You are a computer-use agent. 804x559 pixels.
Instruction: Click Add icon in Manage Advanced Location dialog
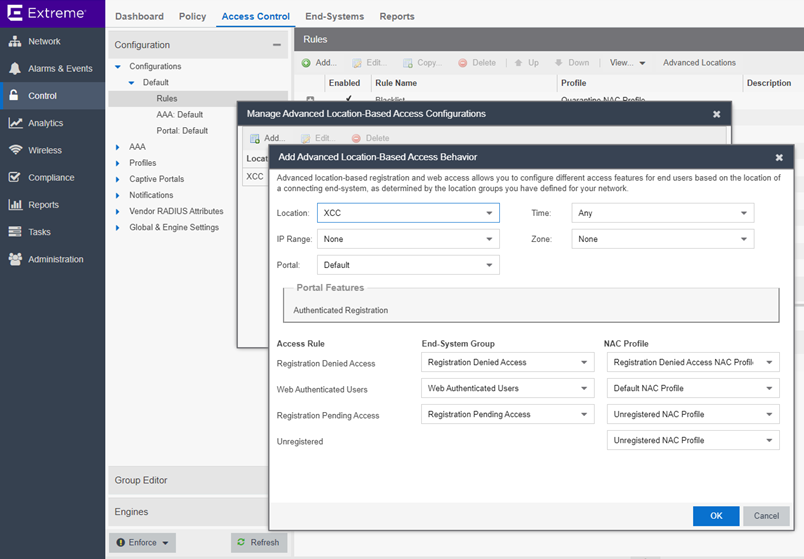pyautogui.click(x=255, y=138)
